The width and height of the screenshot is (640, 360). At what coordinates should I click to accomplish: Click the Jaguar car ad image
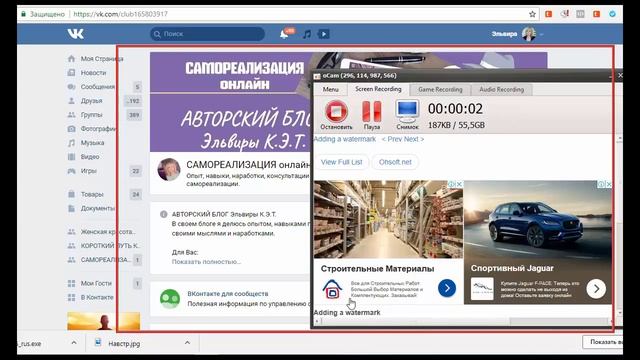tap(538, 219)
